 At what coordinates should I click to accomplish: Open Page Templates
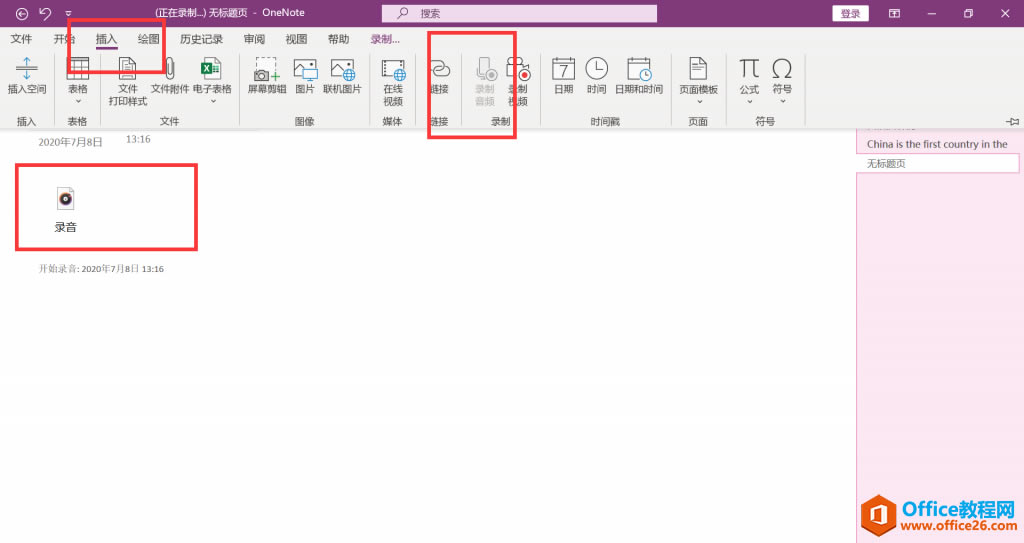click(698, 69)
